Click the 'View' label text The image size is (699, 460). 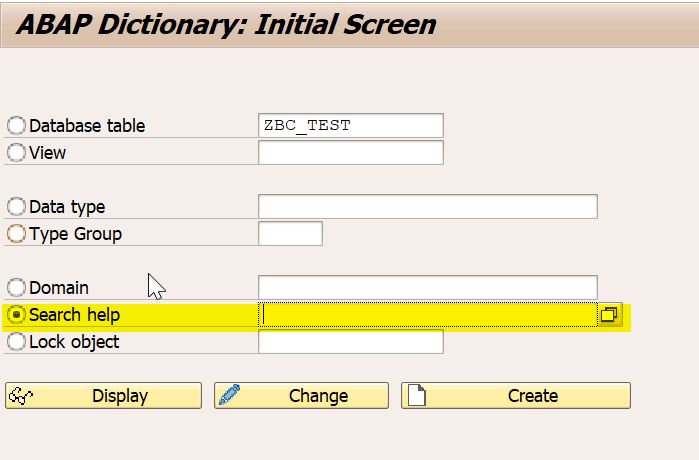[48, 153]
